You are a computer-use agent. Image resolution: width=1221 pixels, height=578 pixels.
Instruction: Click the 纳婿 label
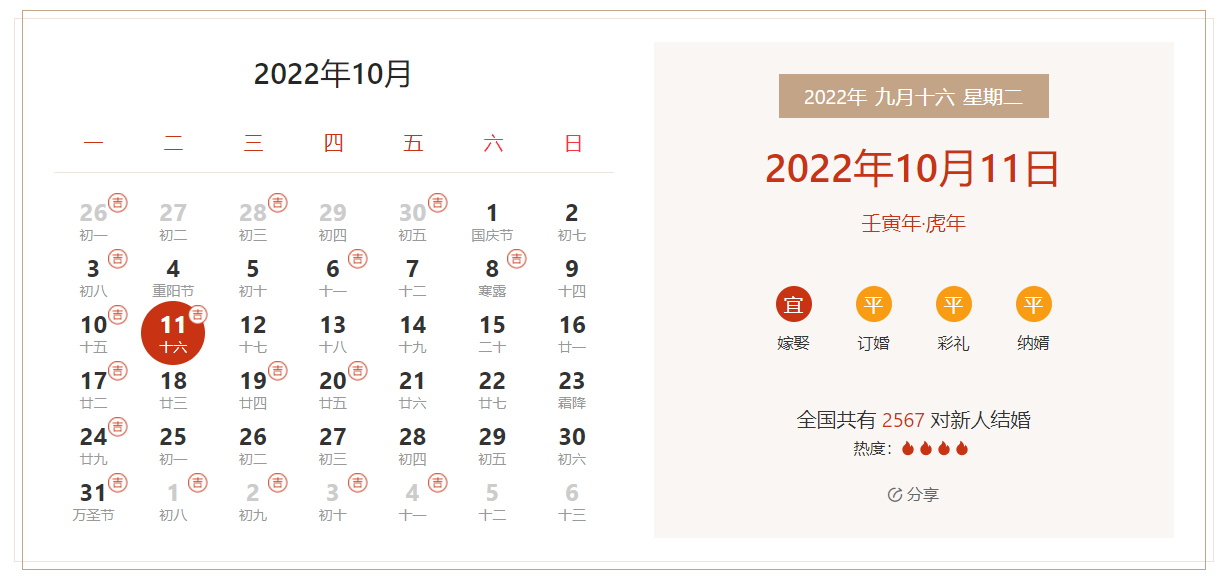(1034, 343)
